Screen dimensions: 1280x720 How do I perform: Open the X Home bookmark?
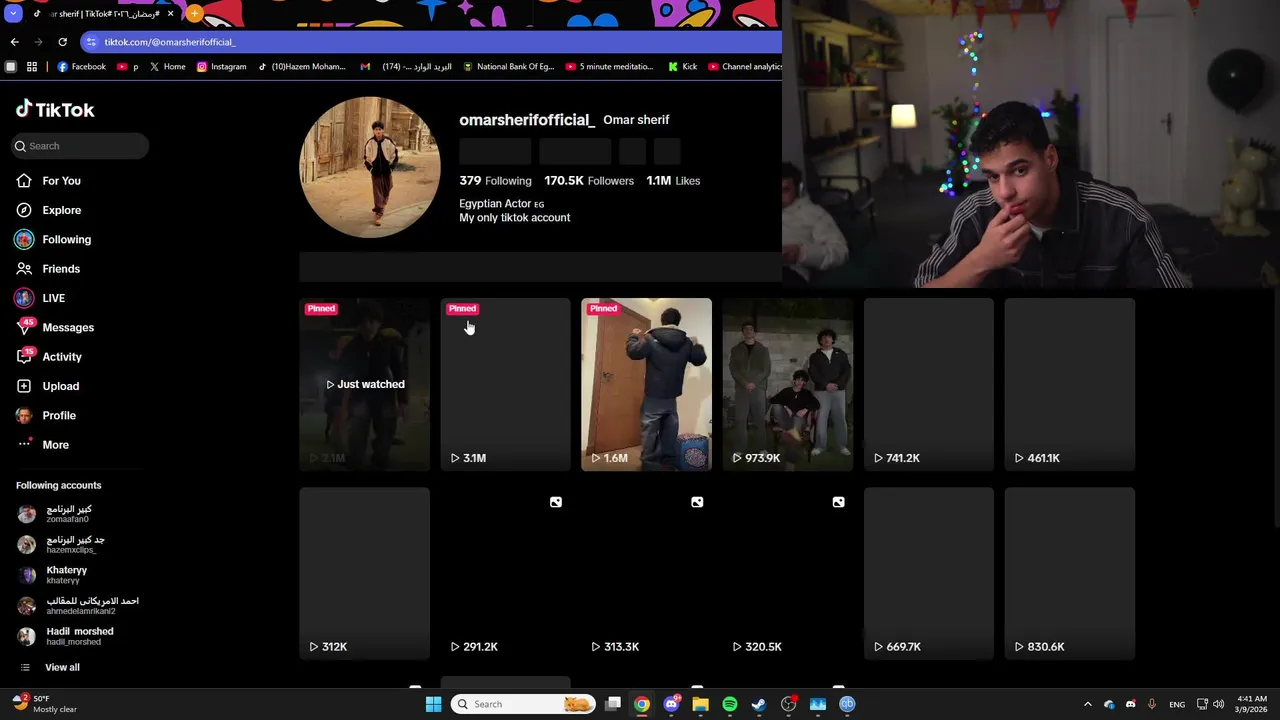167,67
